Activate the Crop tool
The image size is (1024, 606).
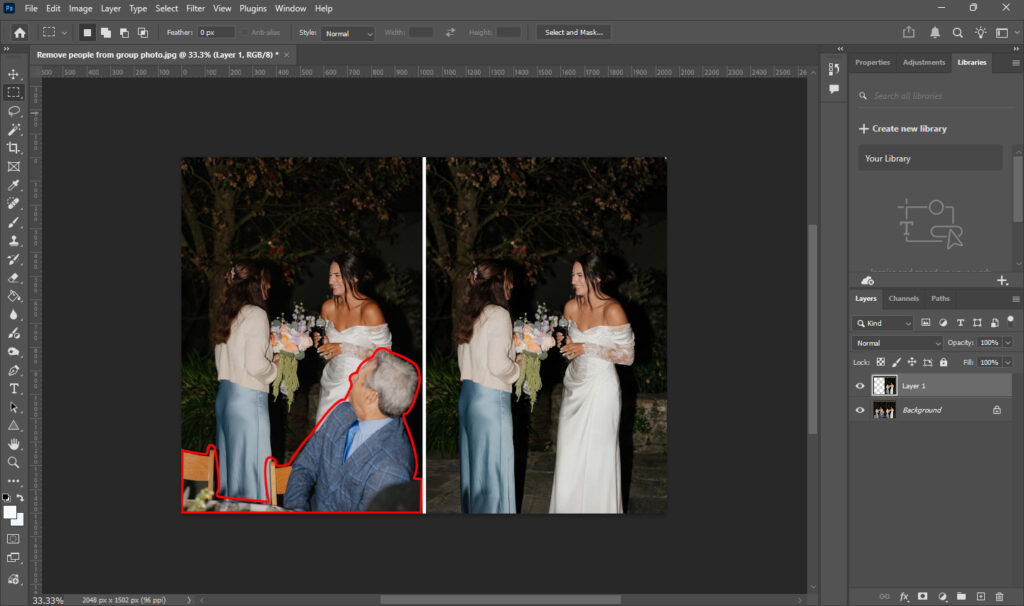click(x=14, y=147)
